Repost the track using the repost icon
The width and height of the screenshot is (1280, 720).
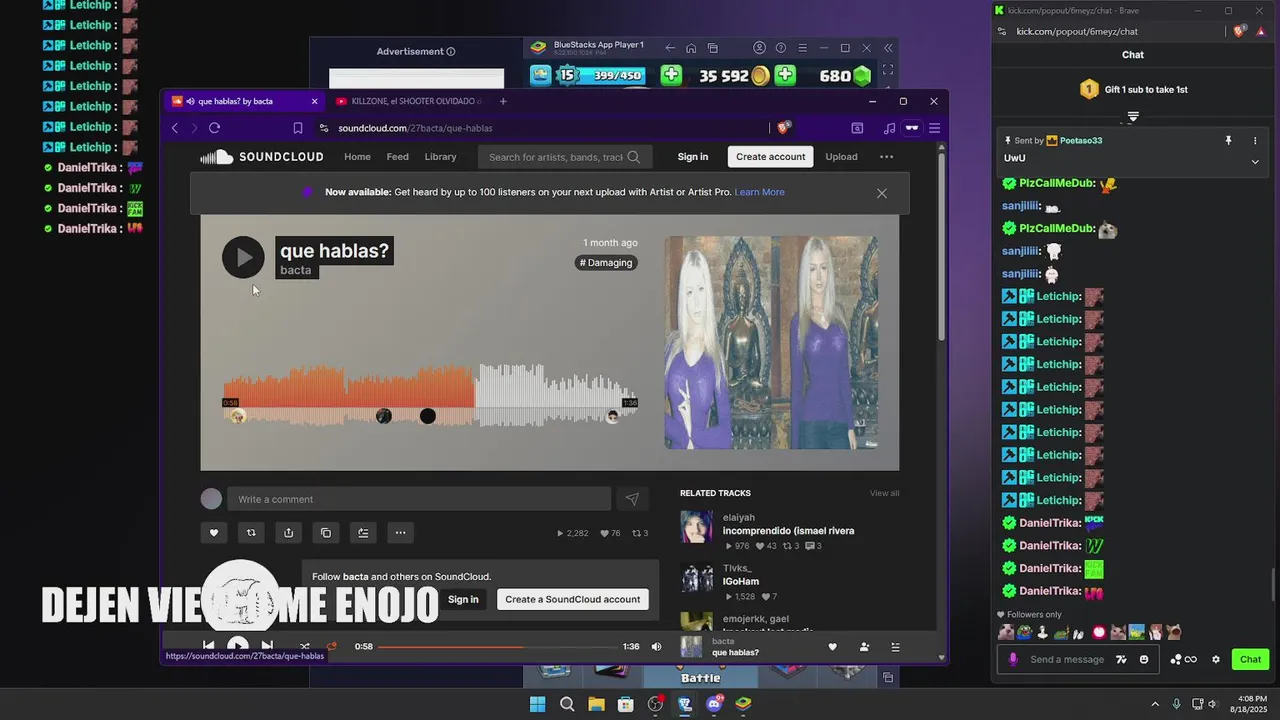tap(251, 533)
